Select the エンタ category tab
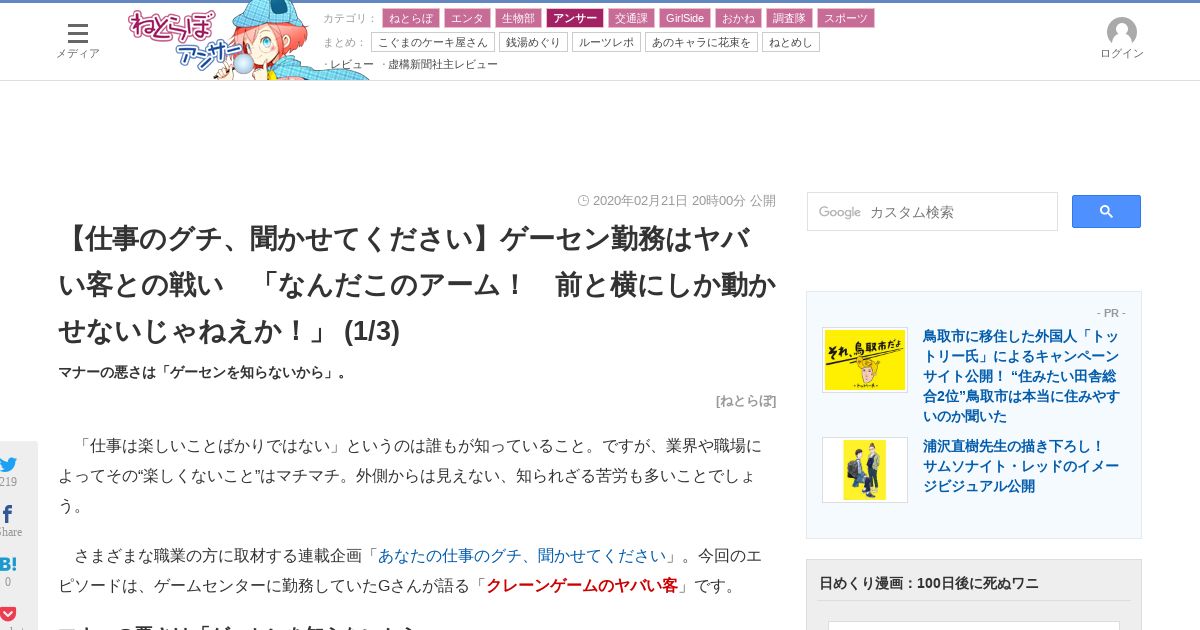 468,18
